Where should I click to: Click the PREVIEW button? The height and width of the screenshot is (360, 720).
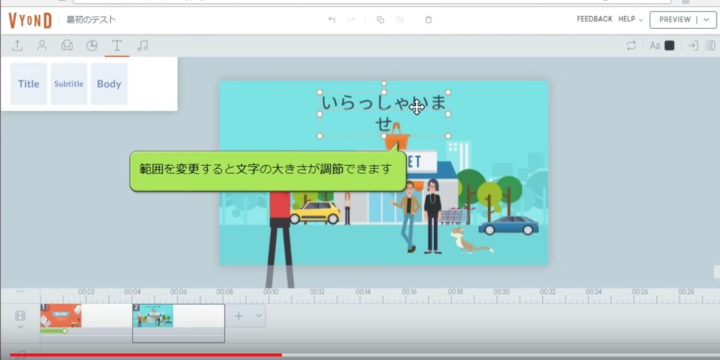[675, 19]
